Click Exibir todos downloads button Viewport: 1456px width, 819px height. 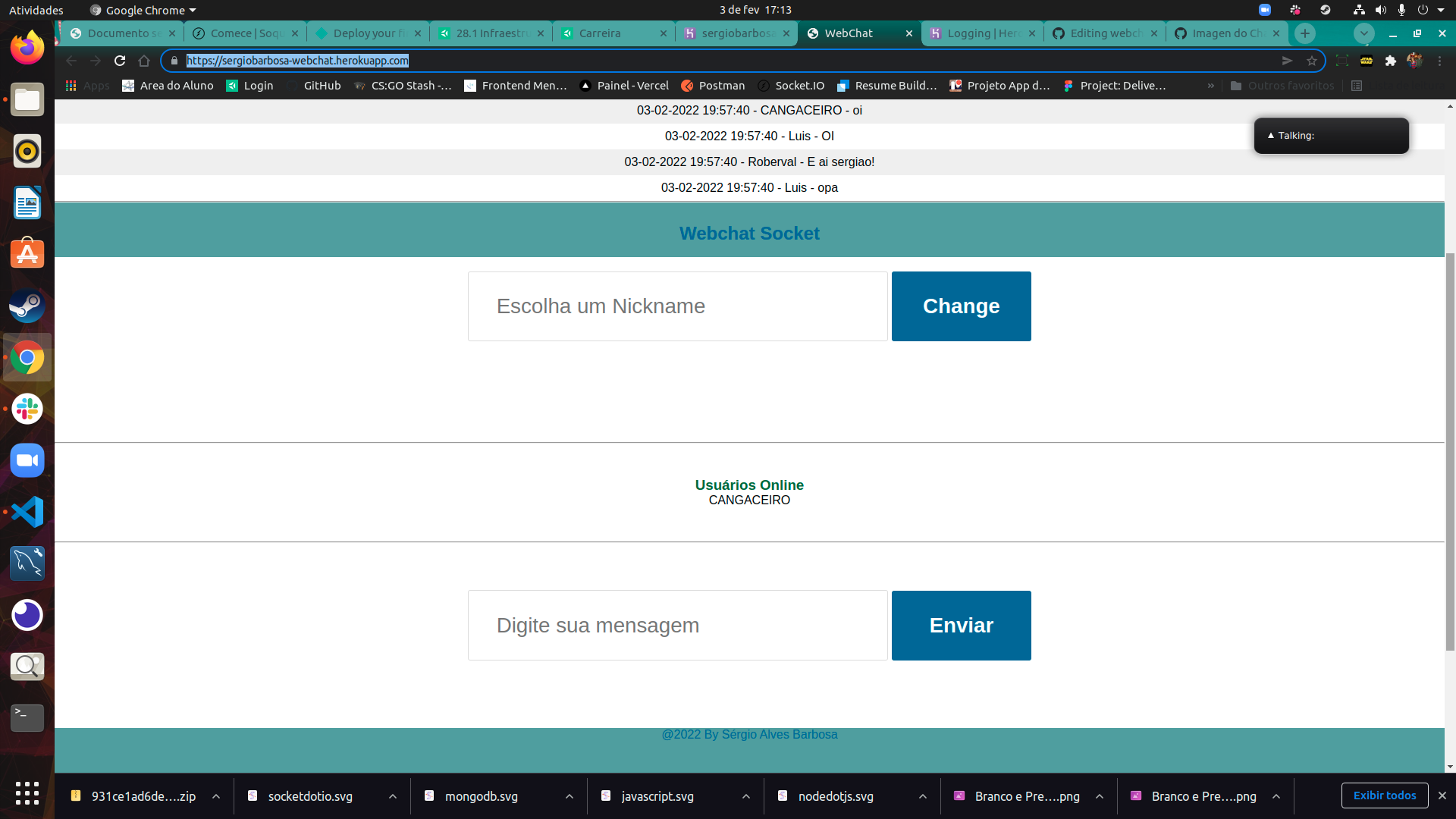point(1385,795)
